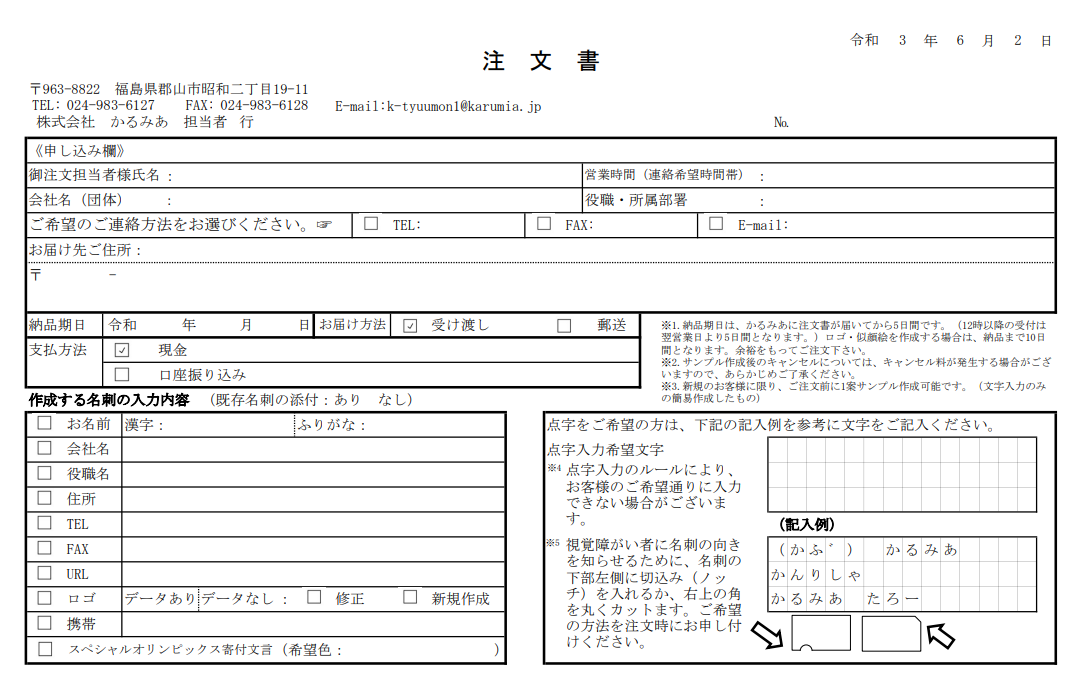Click the right arrow pointing to cut-corner card
This screenshot has width=1091, height=685.
(941, 635)
